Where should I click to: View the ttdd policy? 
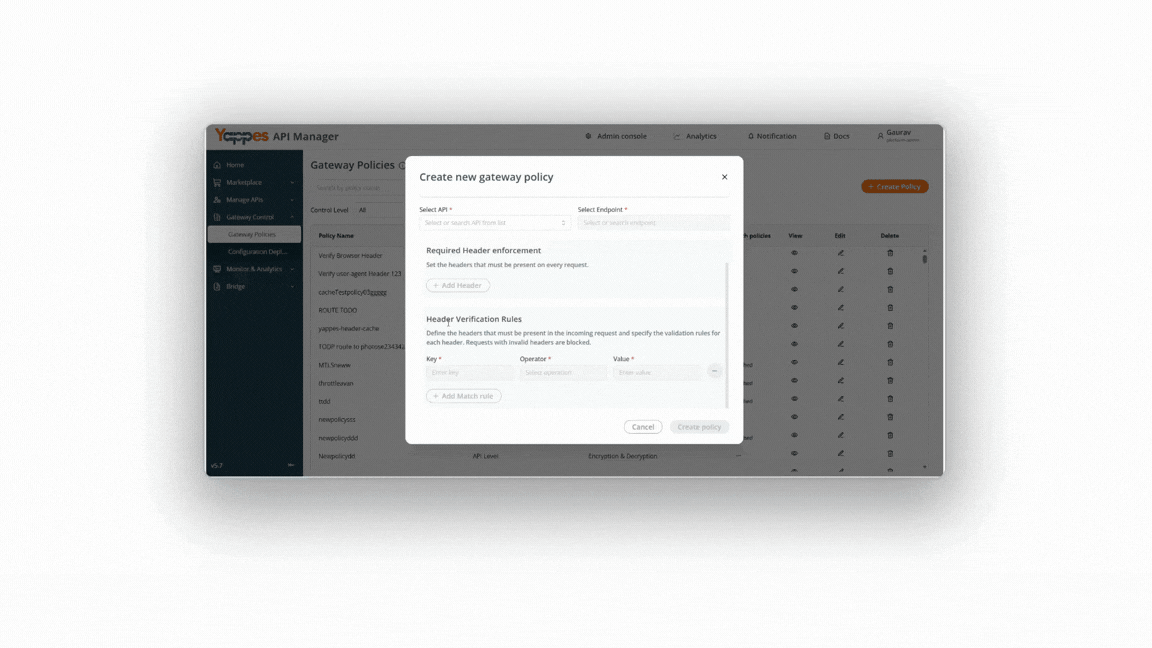pos(794,399)
